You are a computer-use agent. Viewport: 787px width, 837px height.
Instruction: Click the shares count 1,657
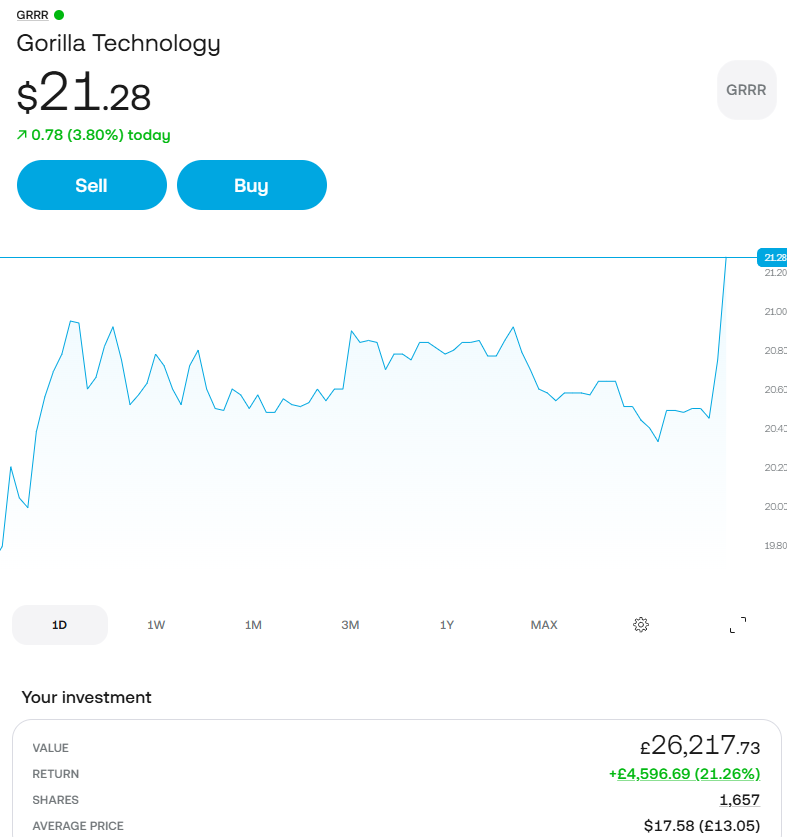click(739, 800)
